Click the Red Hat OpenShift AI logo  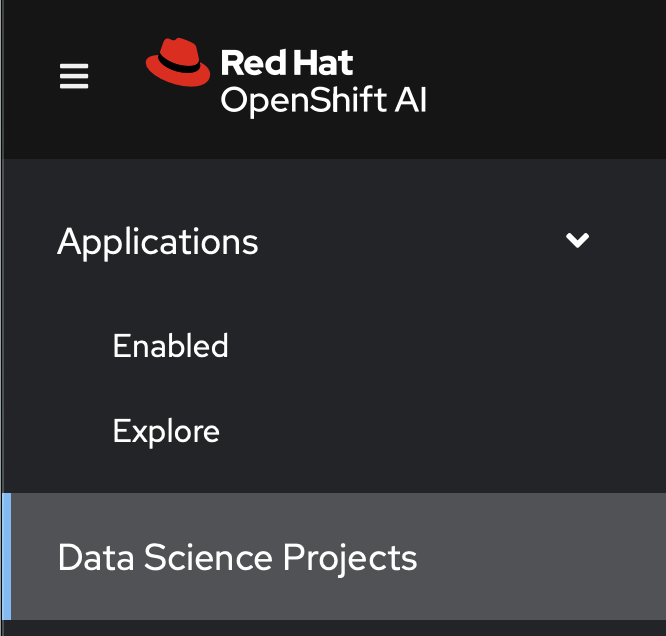[286, 76]
